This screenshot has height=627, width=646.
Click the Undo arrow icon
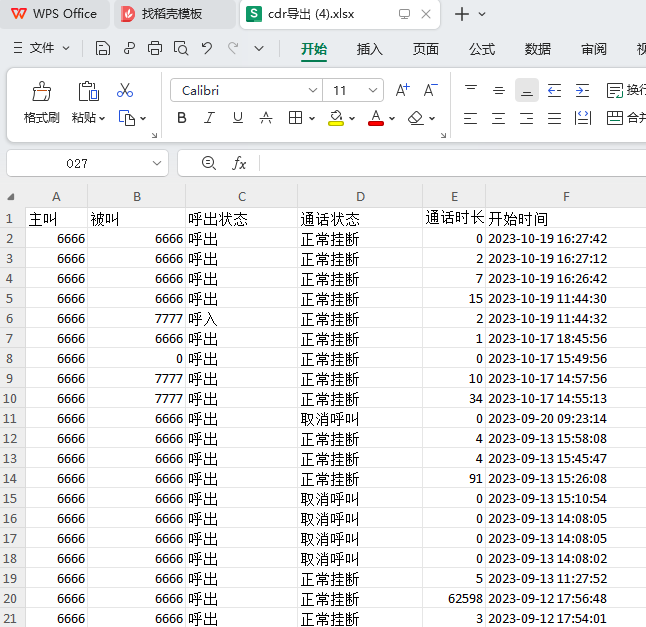pyautogui.click(x=207, y=48)
